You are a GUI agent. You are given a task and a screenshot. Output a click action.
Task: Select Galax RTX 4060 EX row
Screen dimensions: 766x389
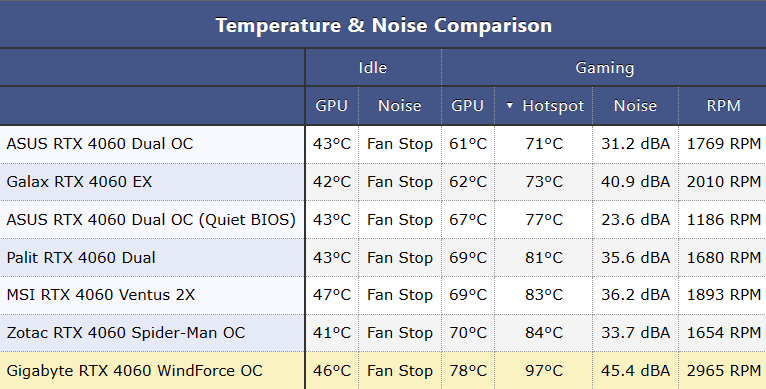(383, 182)
